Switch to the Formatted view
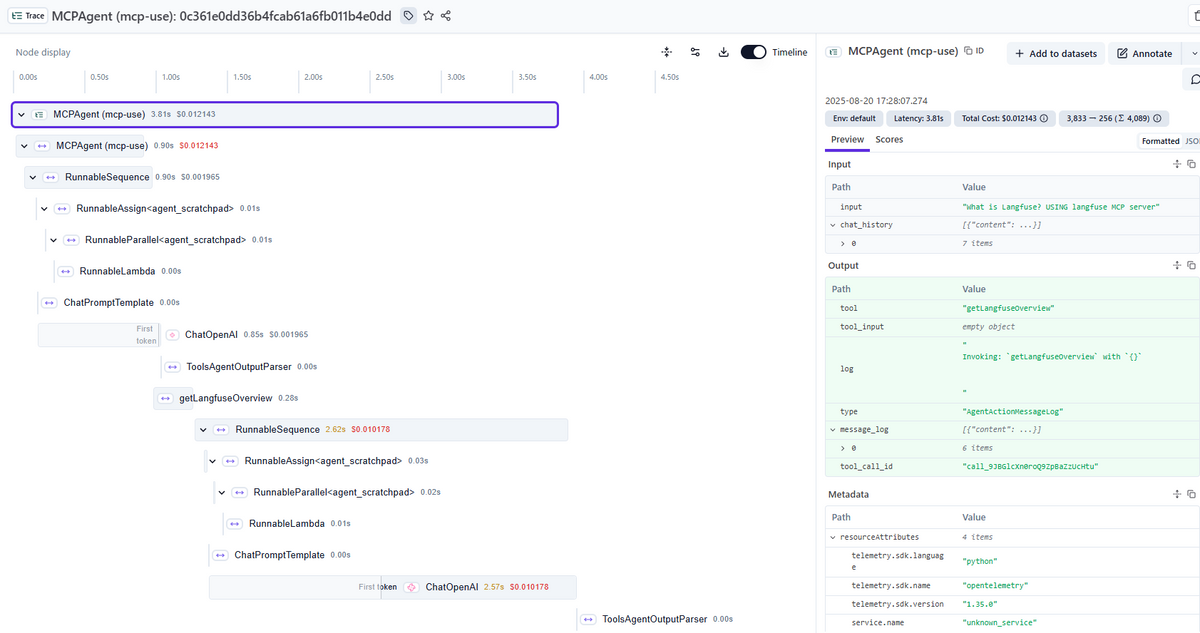 (x=1160, y=141)
